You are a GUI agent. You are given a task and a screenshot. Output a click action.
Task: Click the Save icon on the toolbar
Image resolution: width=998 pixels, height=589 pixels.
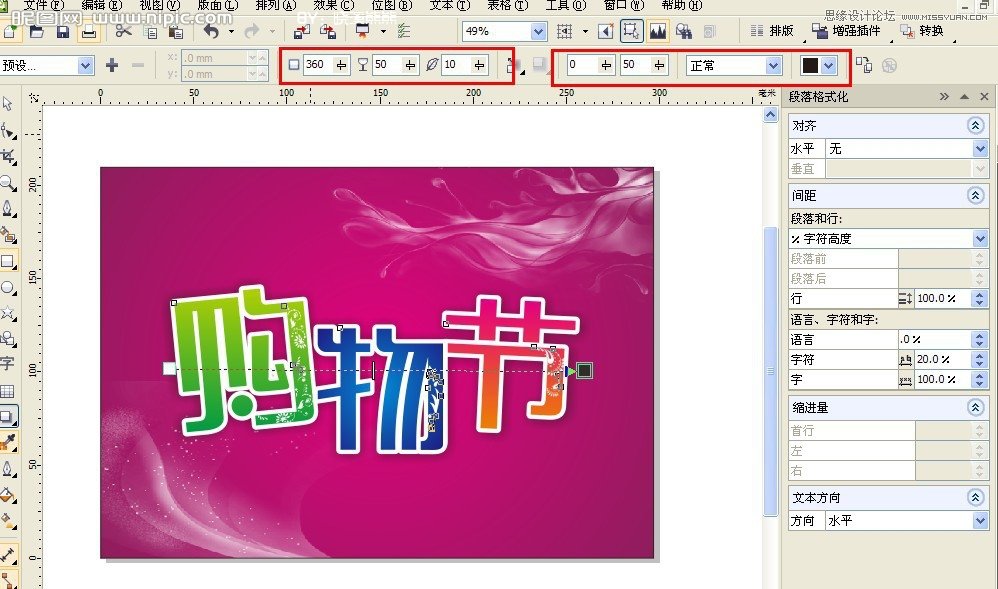click(x=62, y=31)
